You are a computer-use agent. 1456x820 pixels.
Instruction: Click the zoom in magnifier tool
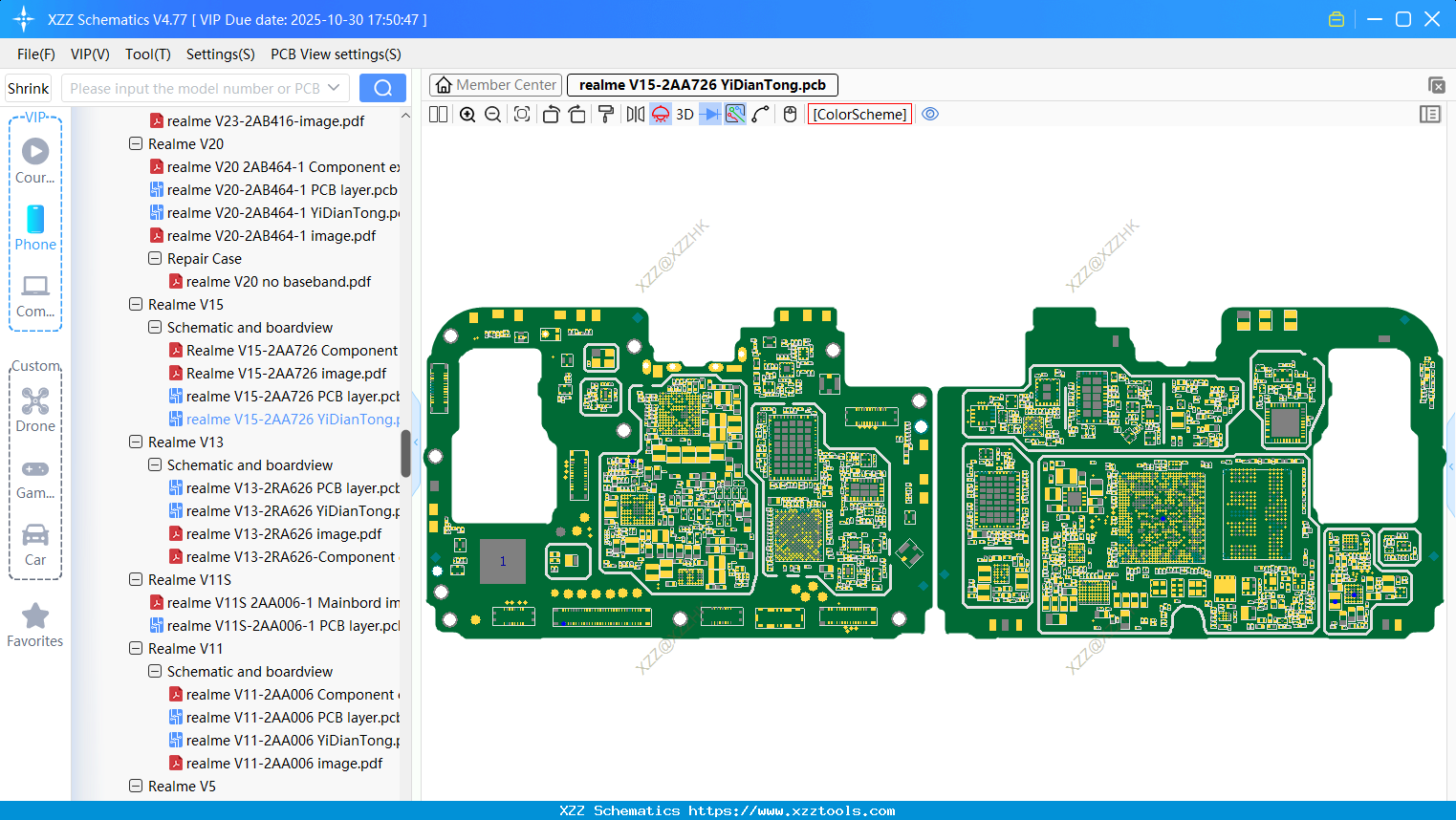coord(467,115)
